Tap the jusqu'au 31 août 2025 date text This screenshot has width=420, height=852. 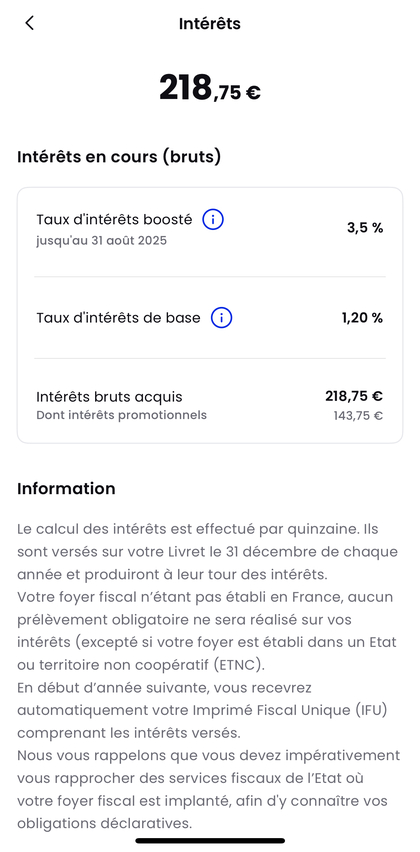[102, 241]
